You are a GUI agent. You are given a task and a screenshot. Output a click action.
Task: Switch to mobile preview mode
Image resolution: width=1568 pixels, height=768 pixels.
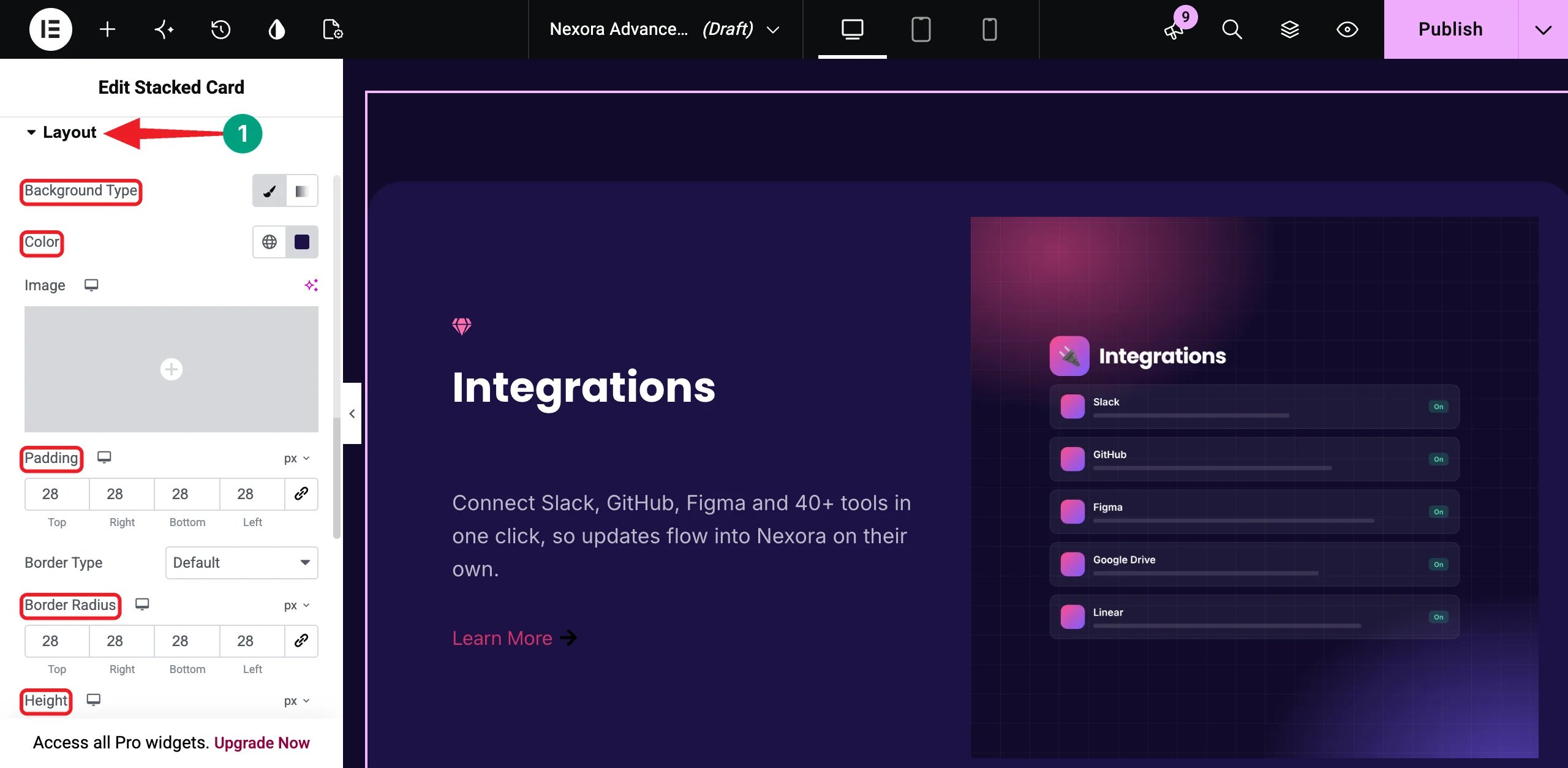[989, 29]
